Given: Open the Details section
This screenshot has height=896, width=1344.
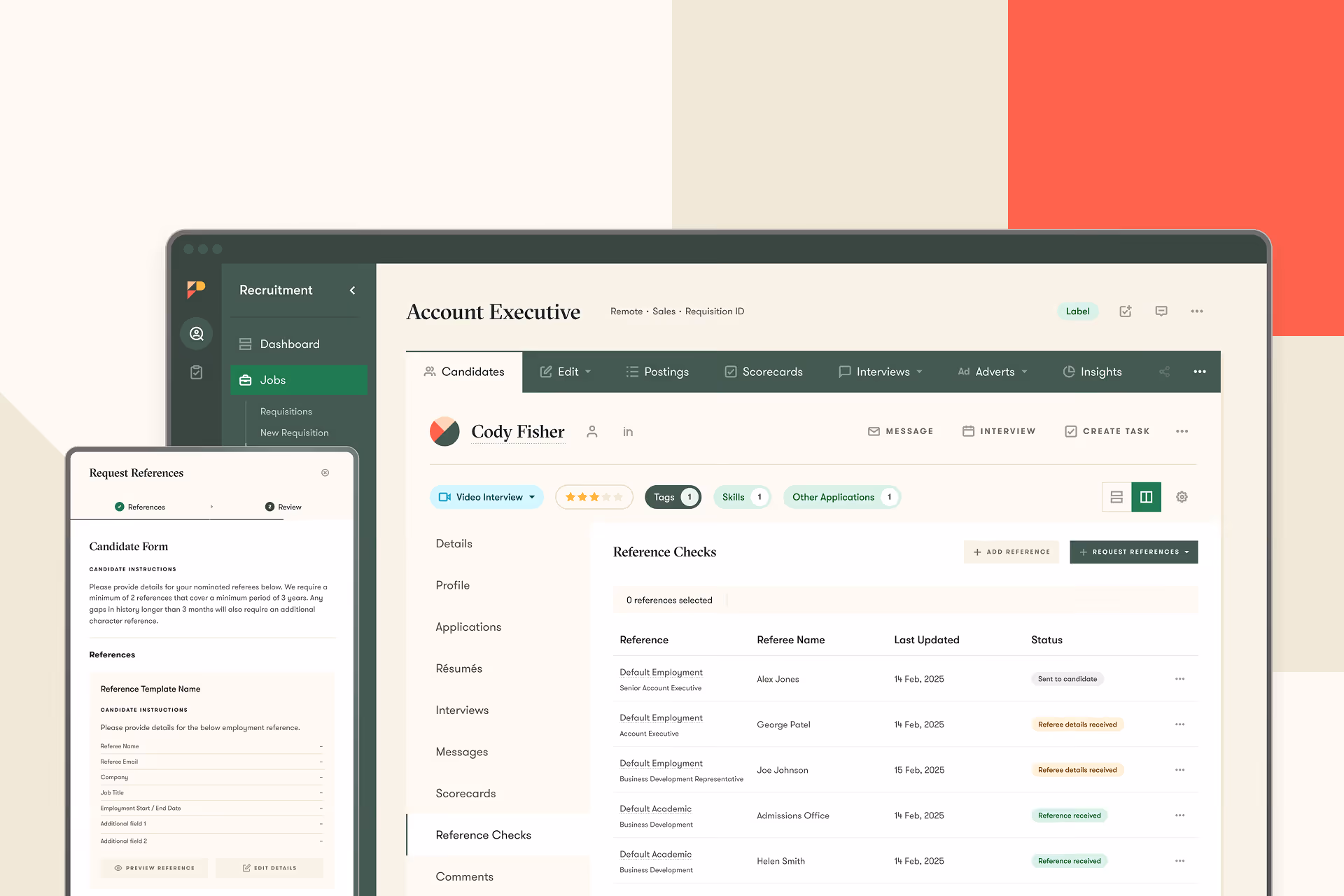Looking at the screenshot, I should pyautogui.click(x=454, y=544).
